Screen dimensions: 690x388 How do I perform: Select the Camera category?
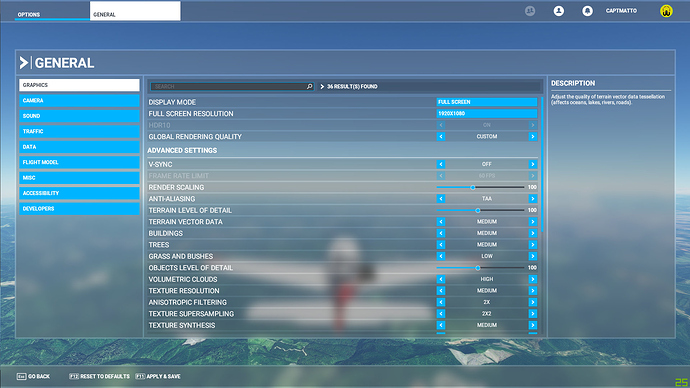click(79, 100)
